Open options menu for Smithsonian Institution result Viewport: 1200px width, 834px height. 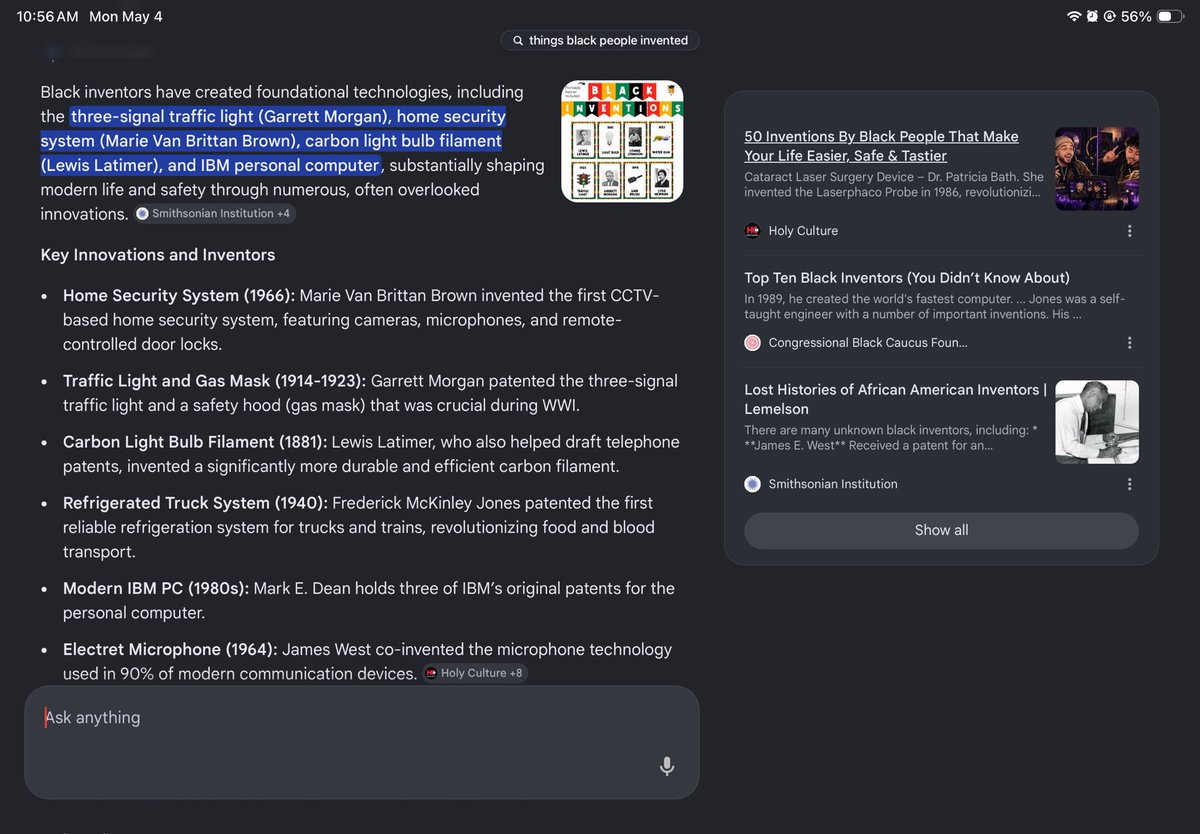pyautogui.click(x=1129, y=484)
